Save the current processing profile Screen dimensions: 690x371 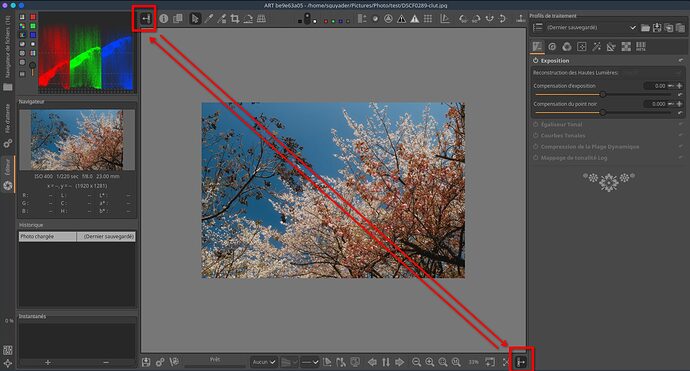[x=657, y=28]
